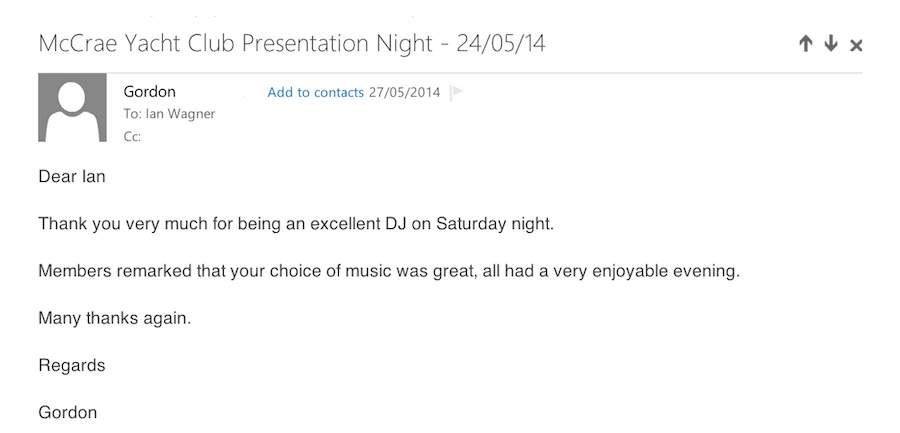Click the To: field label
900x433 pixels.
[x=132, y=114]
